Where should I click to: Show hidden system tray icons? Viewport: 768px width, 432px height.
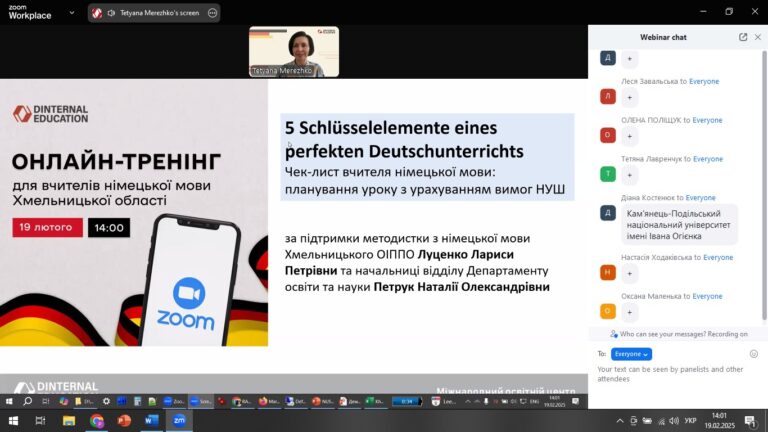(x=620, y=421)
